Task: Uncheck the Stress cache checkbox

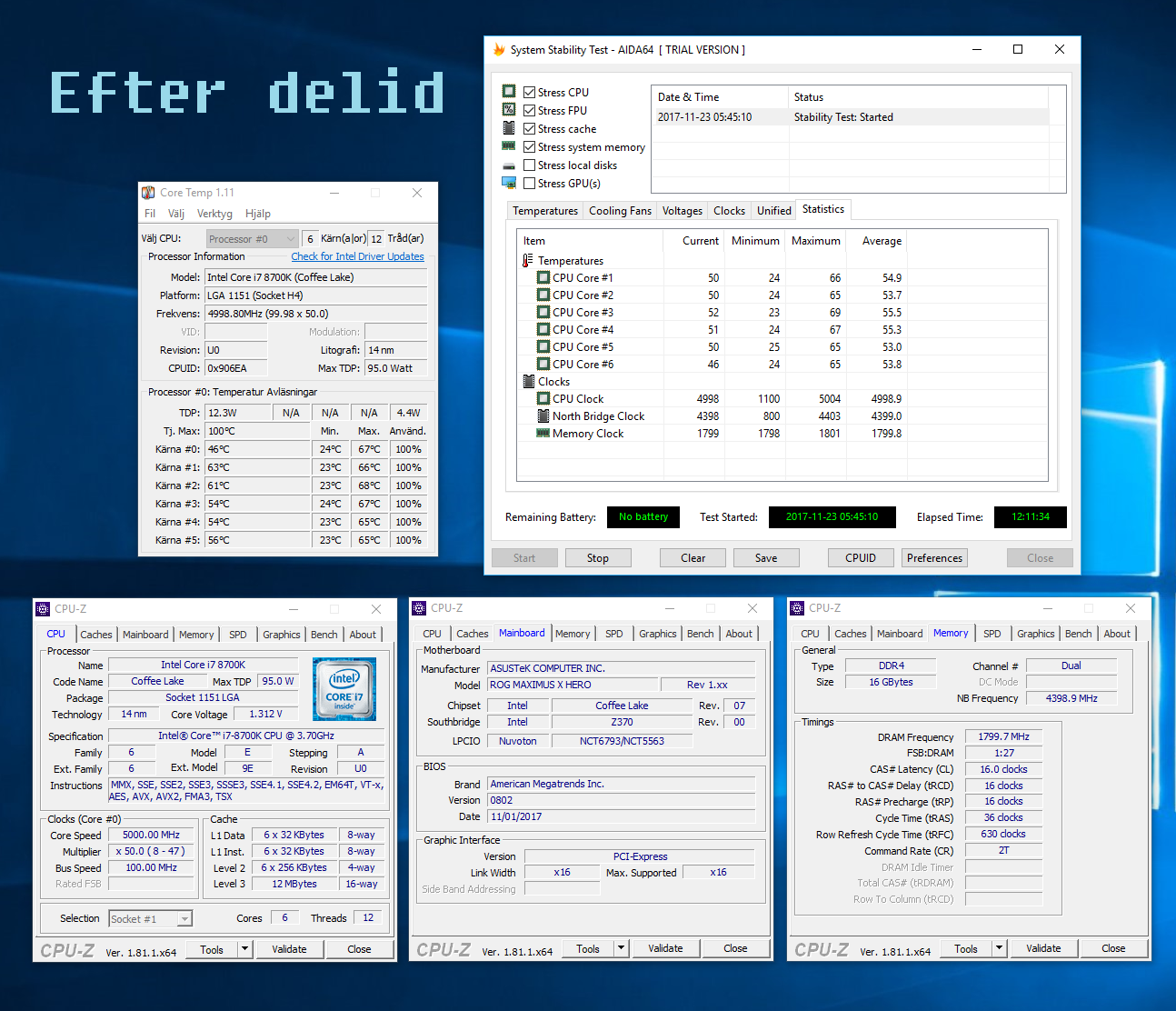Action: coord(529,128)
